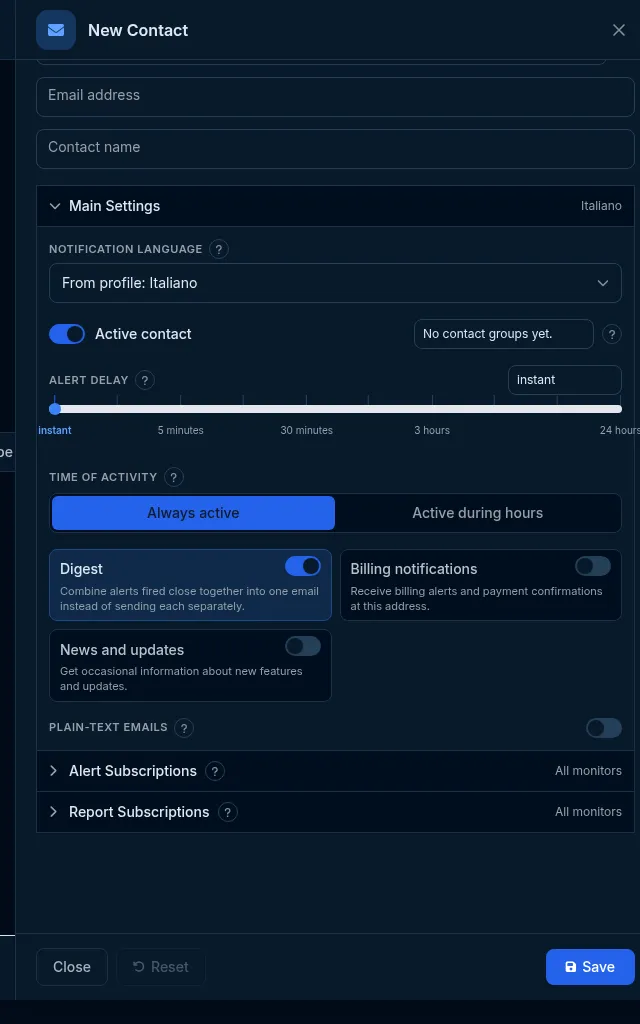Click All monitors text in Alert Subscriptions row
The width and height of the screenshot is (640, 1024).
[x=588, y=771]
